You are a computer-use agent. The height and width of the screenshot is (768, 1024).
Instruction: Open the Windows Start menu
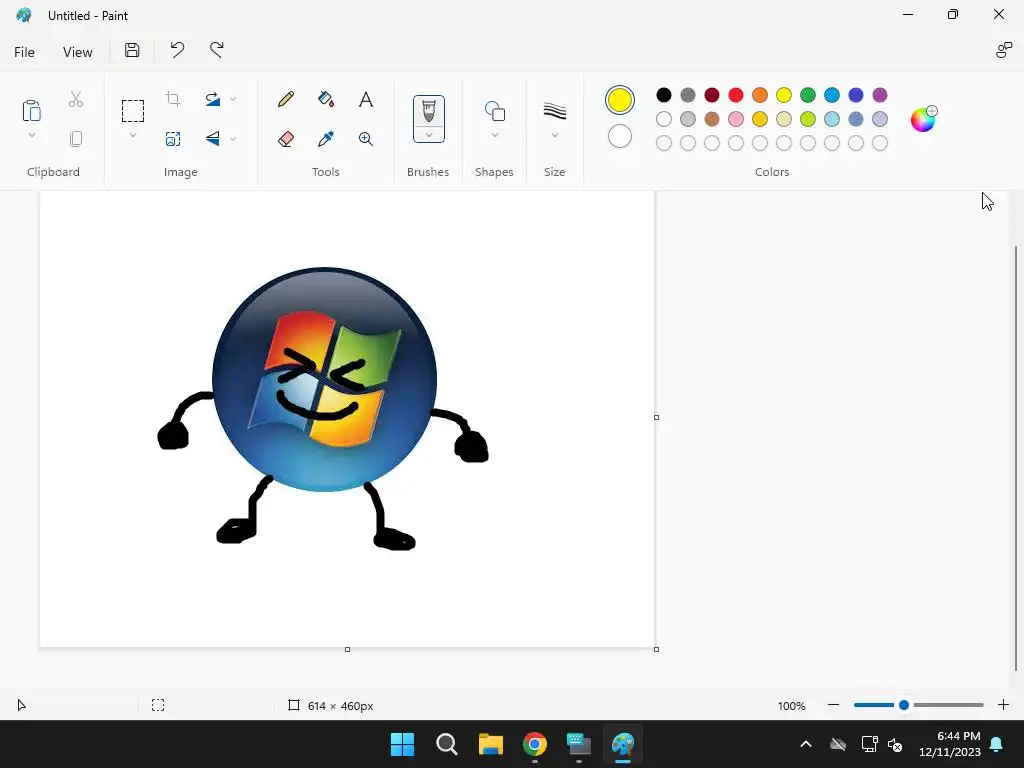(402, 744)
